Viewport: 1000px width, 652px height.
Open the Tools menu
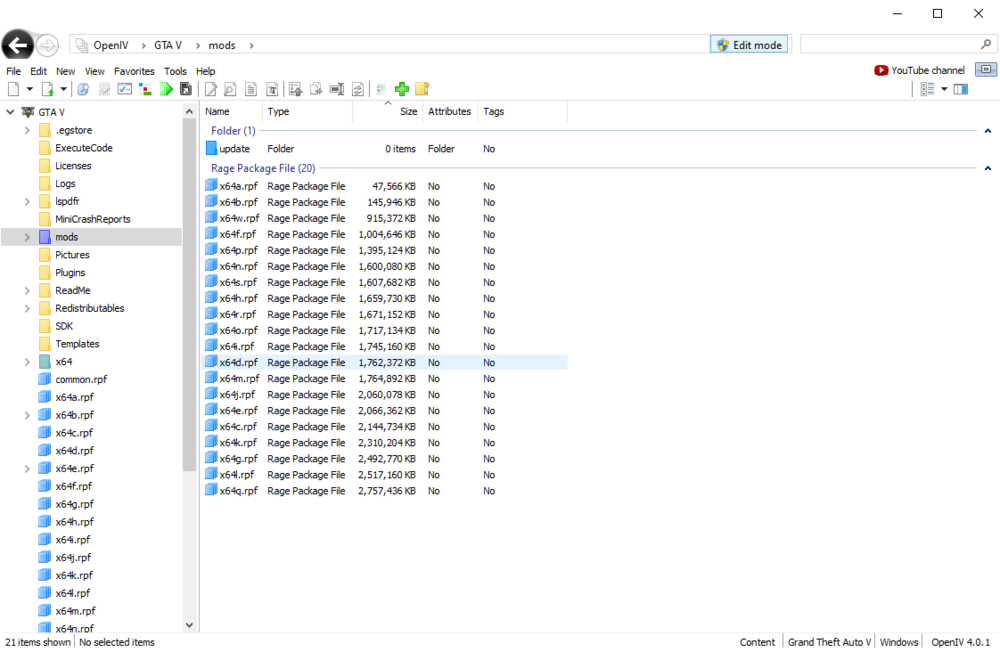(175, 71)
